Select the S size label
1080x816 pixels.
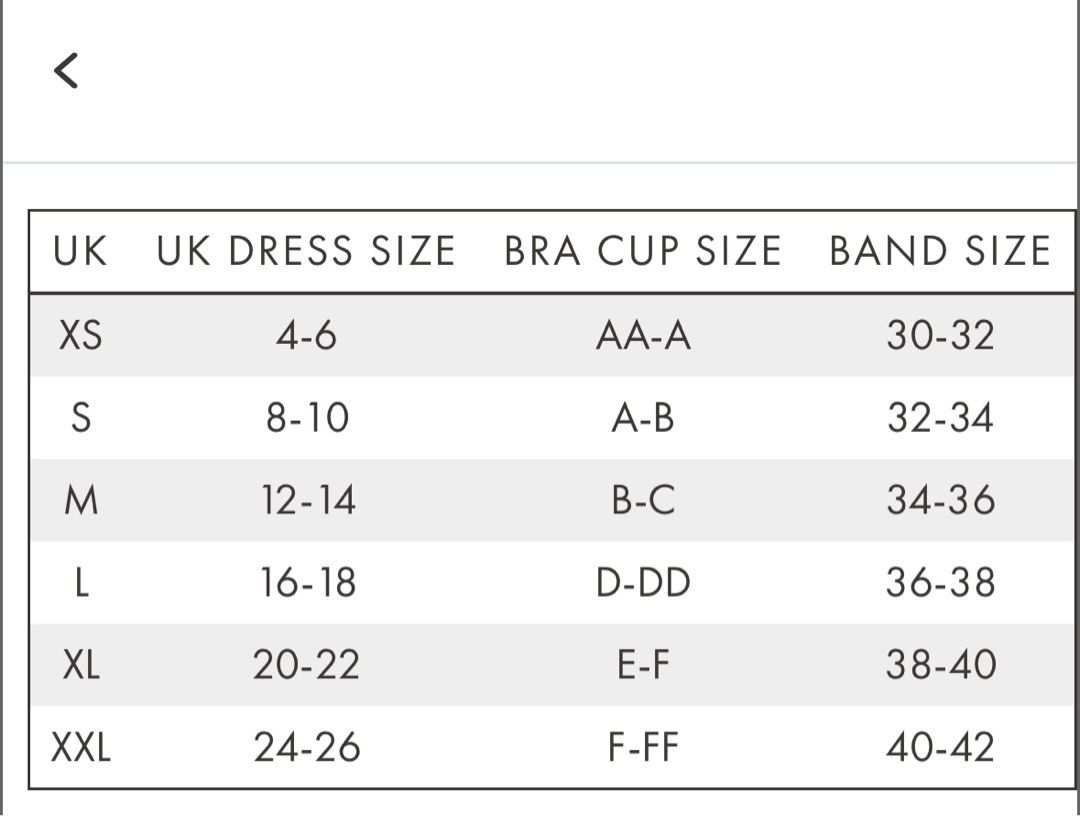click(83, 418)
